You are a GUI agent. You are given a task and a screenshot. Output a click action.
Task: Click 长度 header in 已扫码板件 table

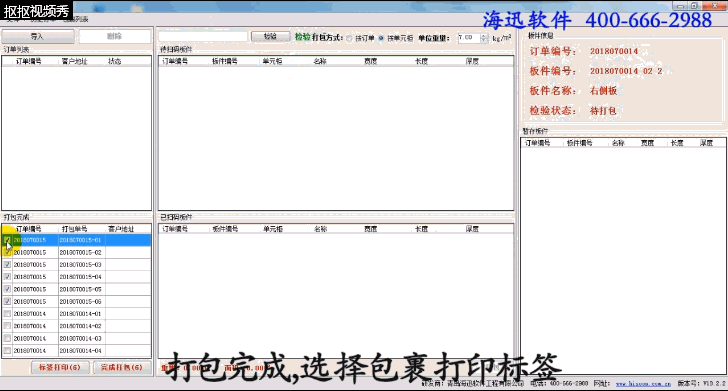421,229
